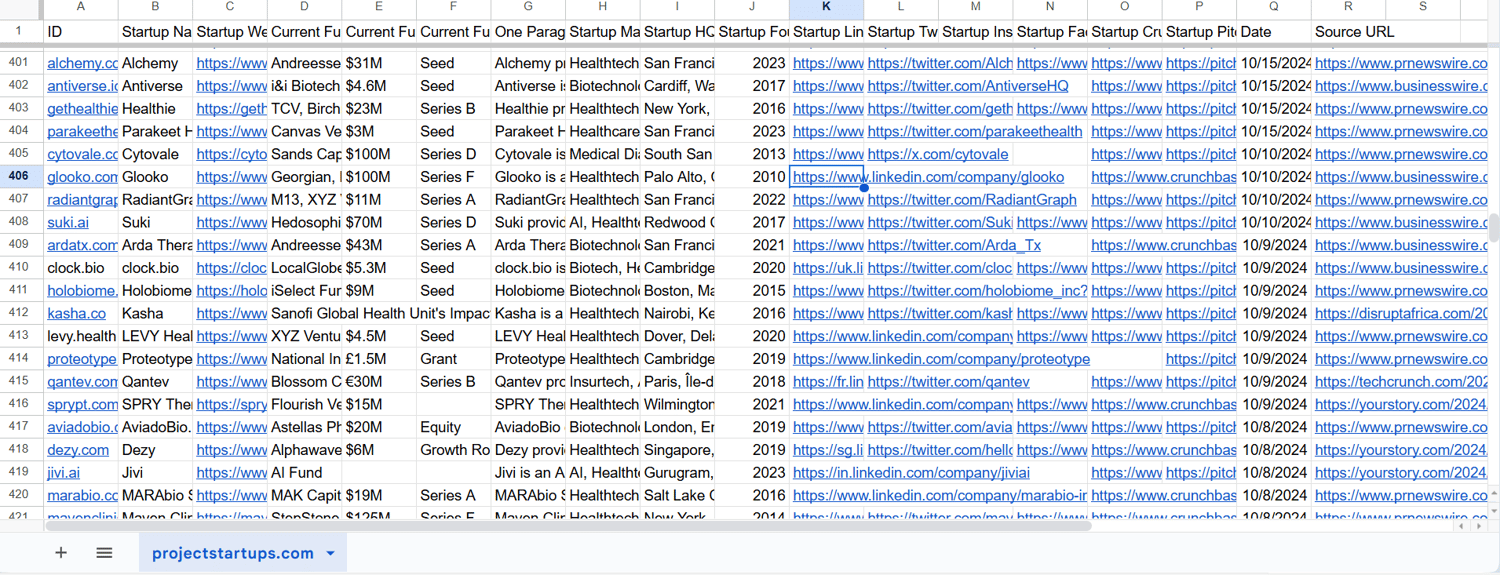Viewport: 1500px width, 575px height.
Task: Select the '$70M' funding cell
Action: pos(379,222)
